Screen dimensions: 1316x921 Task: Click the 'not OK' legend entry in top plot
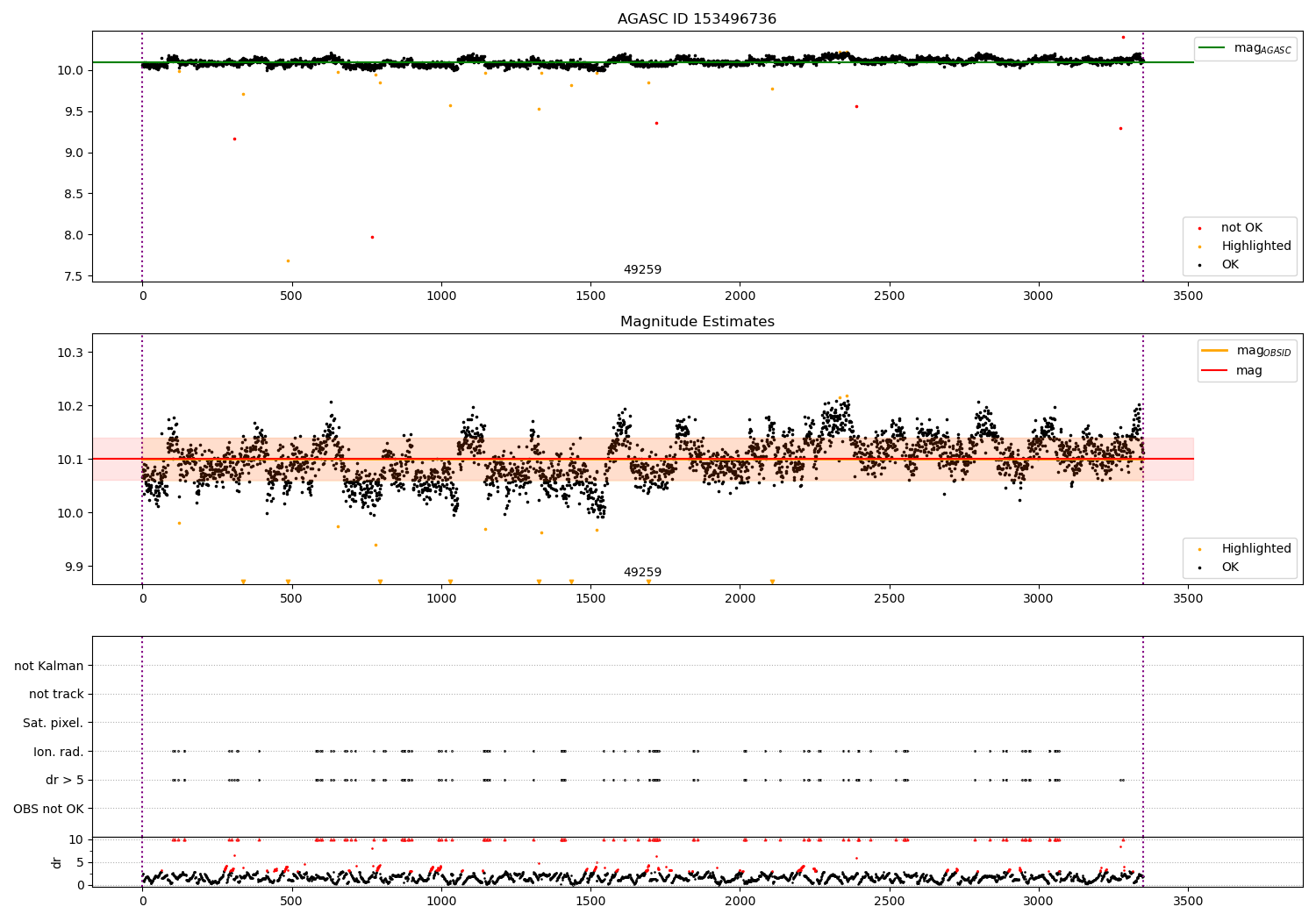coord(1241,227)
